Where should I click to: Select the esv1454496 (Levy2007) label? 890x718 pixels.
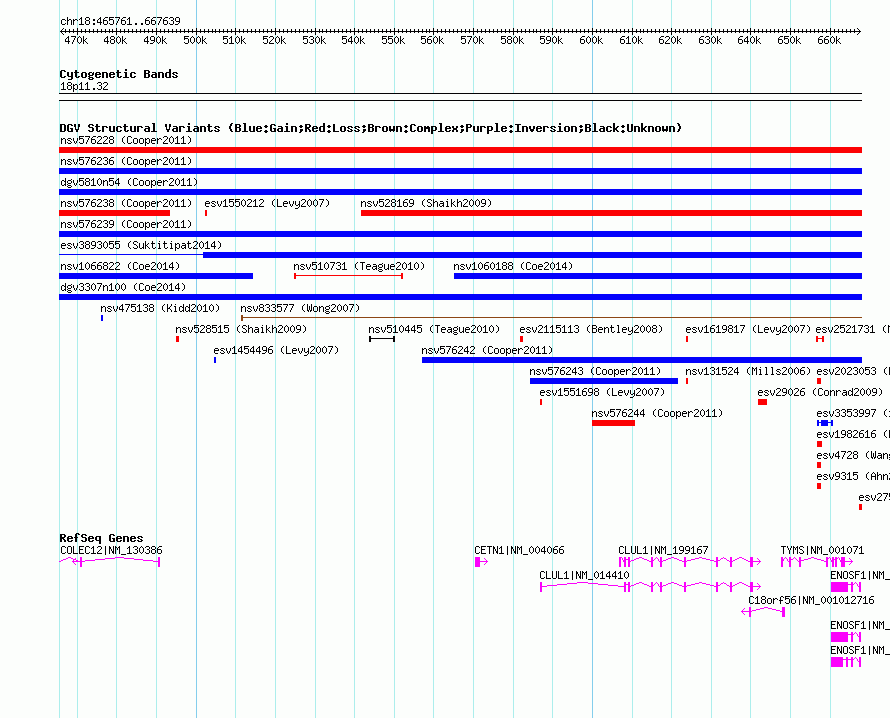(x=276, y=350)
